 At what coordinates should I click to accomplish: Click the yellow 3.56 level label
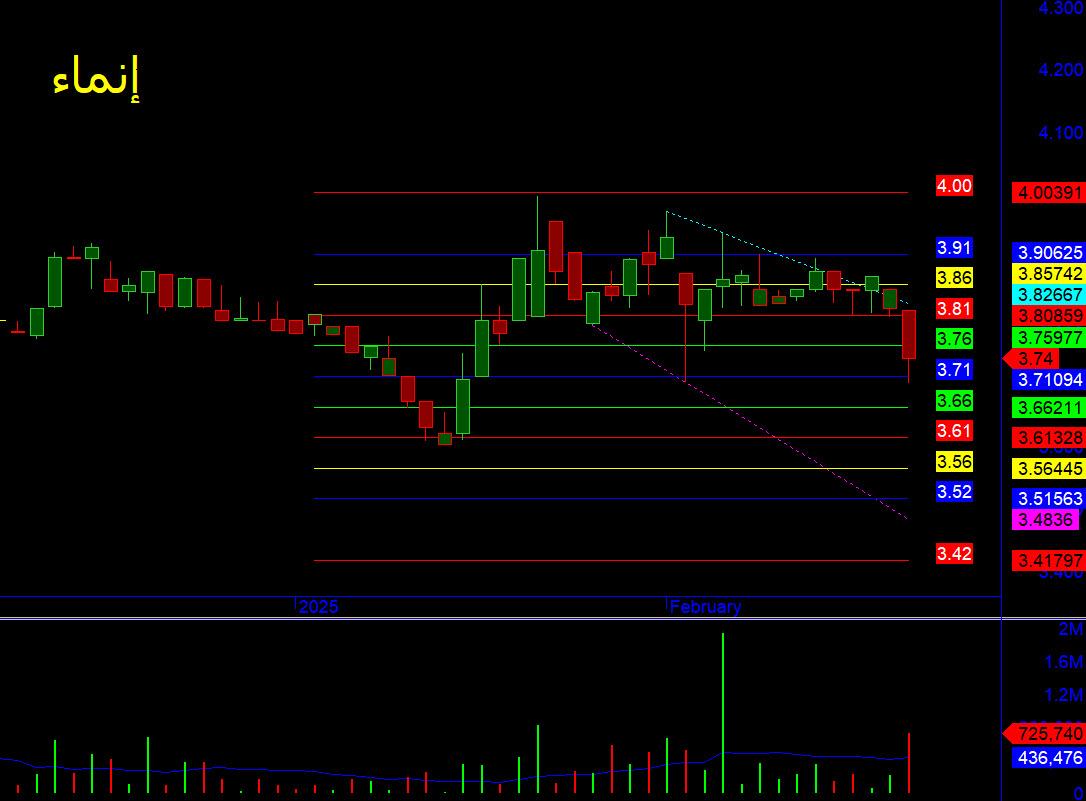[x=954, y=461]
